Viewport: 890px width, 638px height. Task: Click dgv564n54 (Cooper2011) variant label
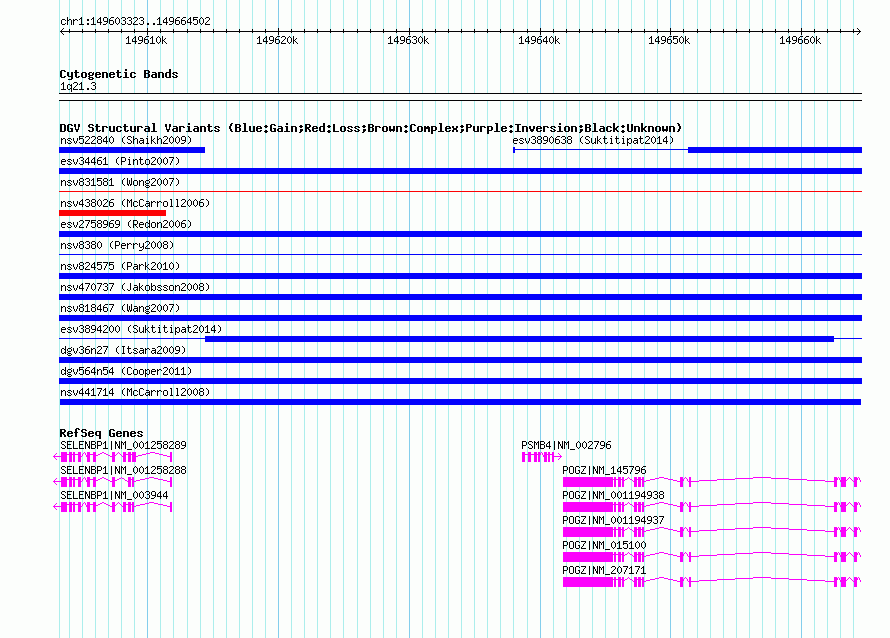point(126,371)
